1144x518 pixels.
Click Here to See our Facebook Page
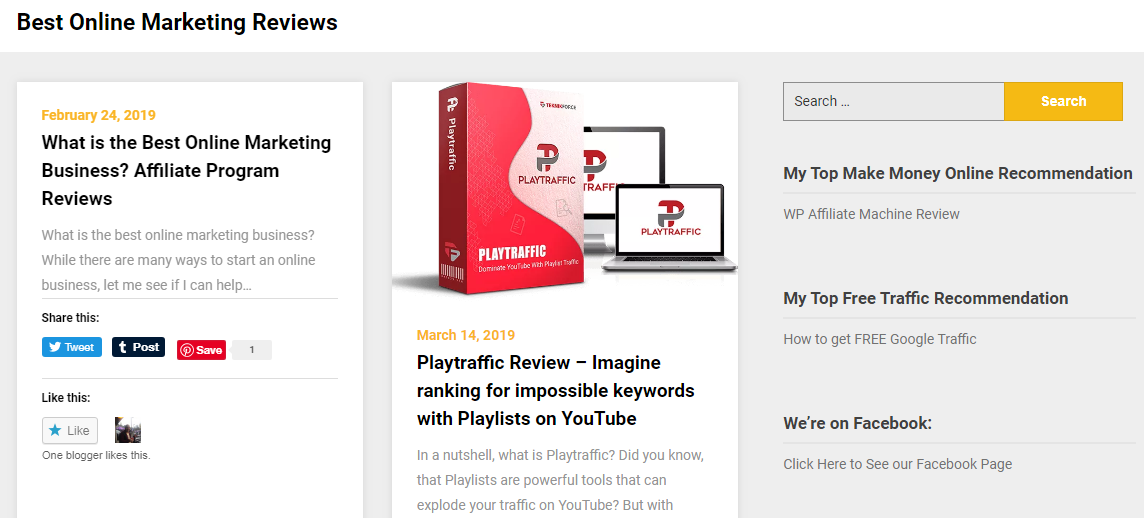[x=897, y=464]
